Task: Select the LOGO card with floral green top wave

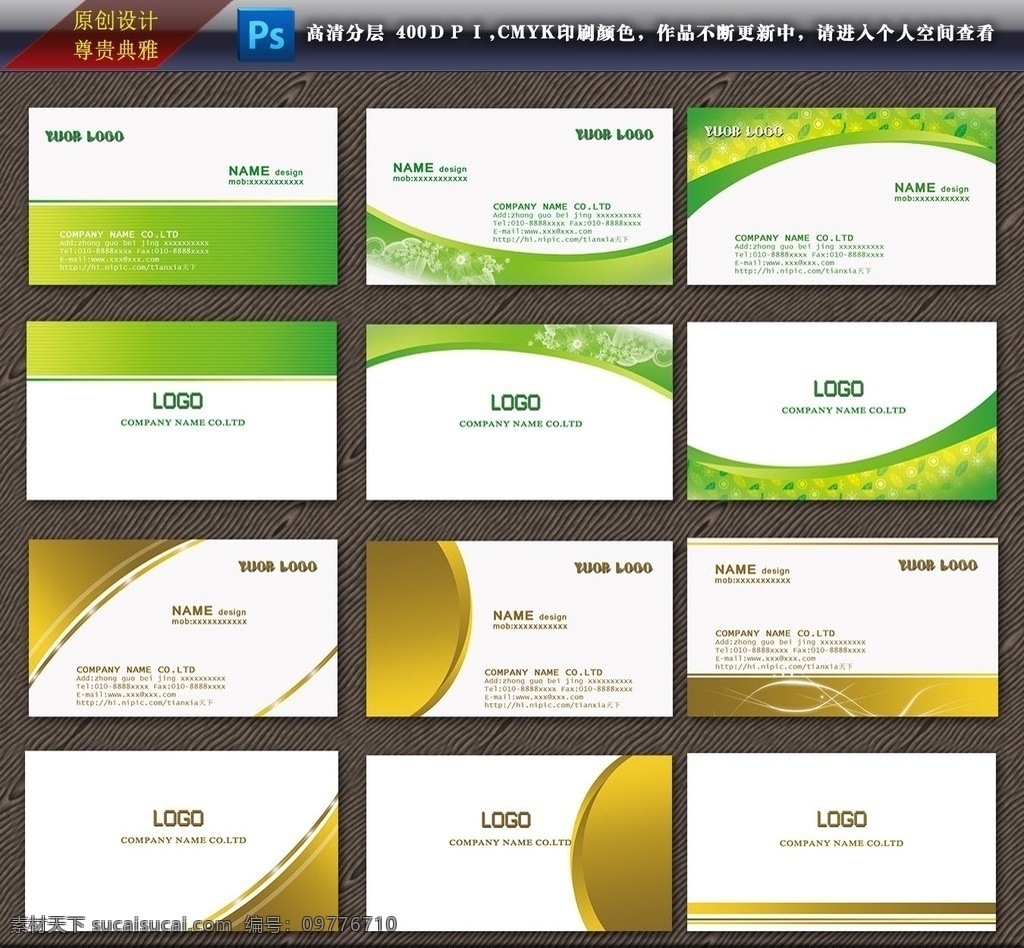Action: pyautogui.click(x=519, y=412)
